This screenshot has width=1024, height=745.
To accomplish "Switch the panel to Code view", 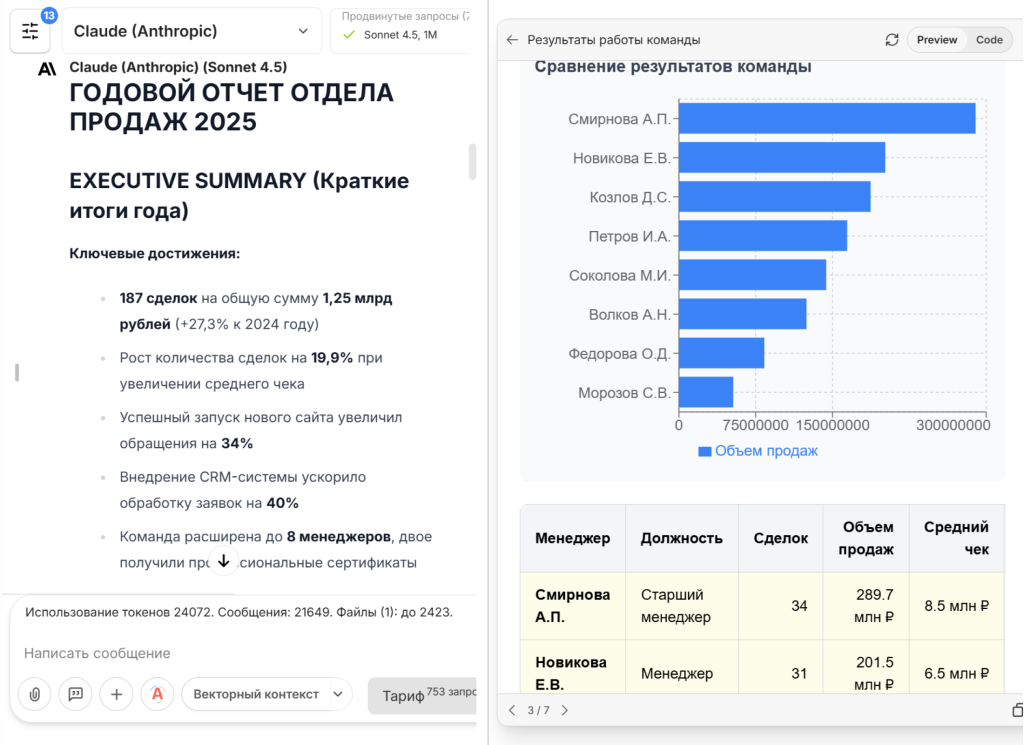I will pyautogui.click(x=989, y=40).
